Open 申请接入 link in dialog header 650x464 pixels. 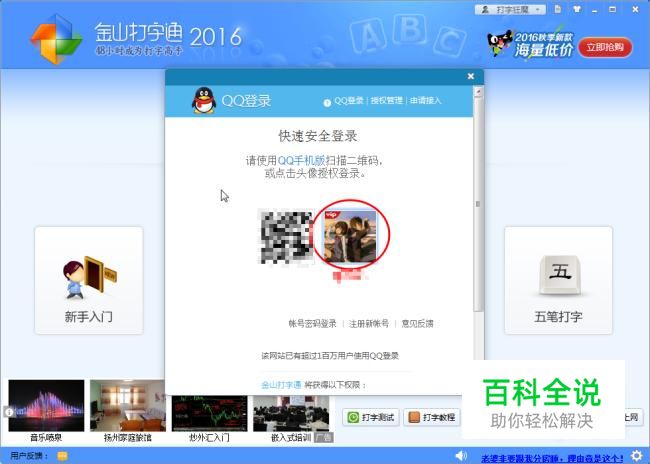[426, 101]
